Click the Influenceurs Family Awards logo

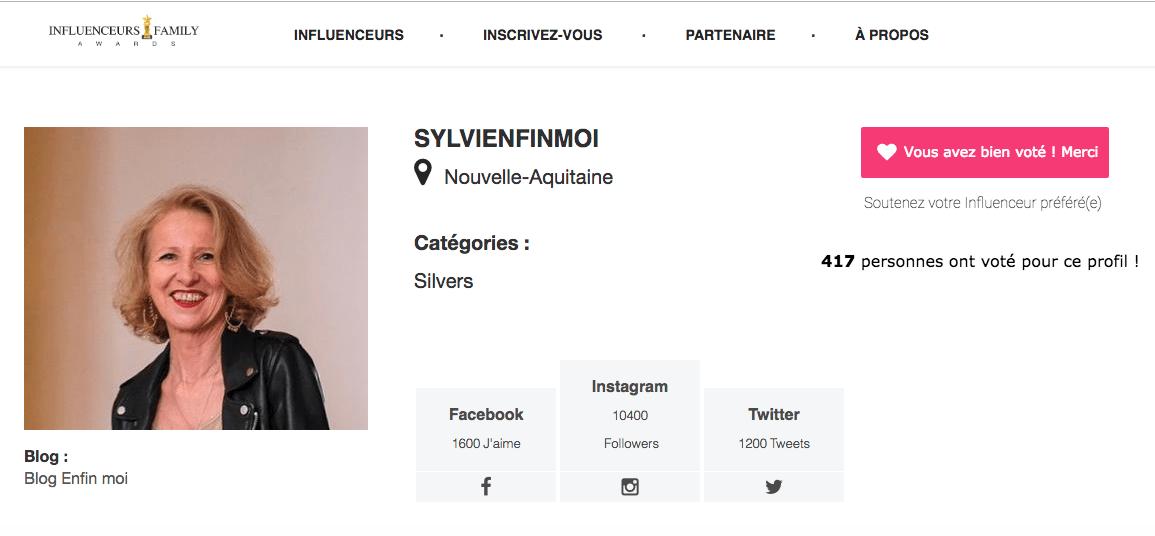pos(124,32)
